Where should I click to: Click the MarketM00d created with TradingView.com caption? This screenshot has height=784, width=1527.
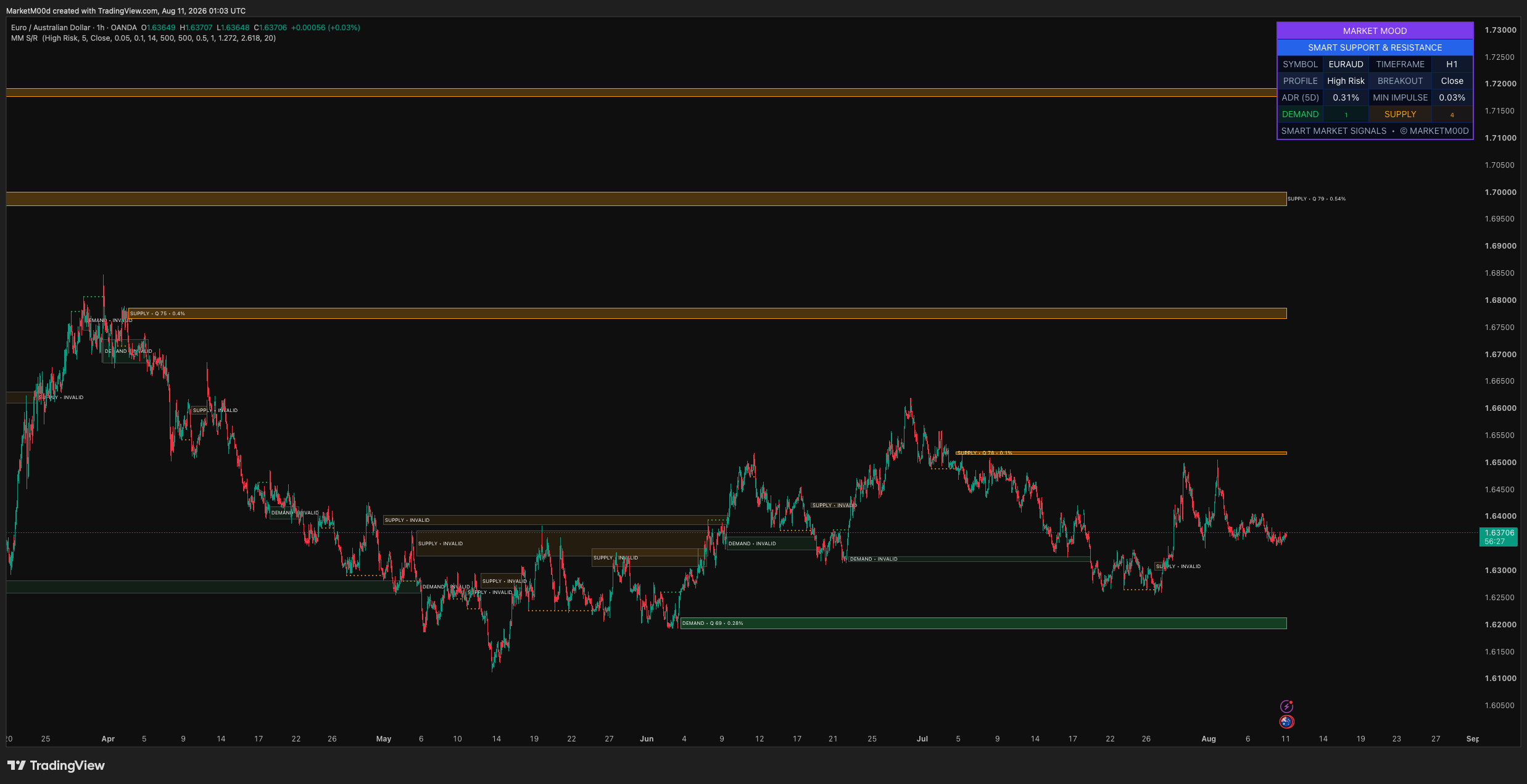[126, 11]
